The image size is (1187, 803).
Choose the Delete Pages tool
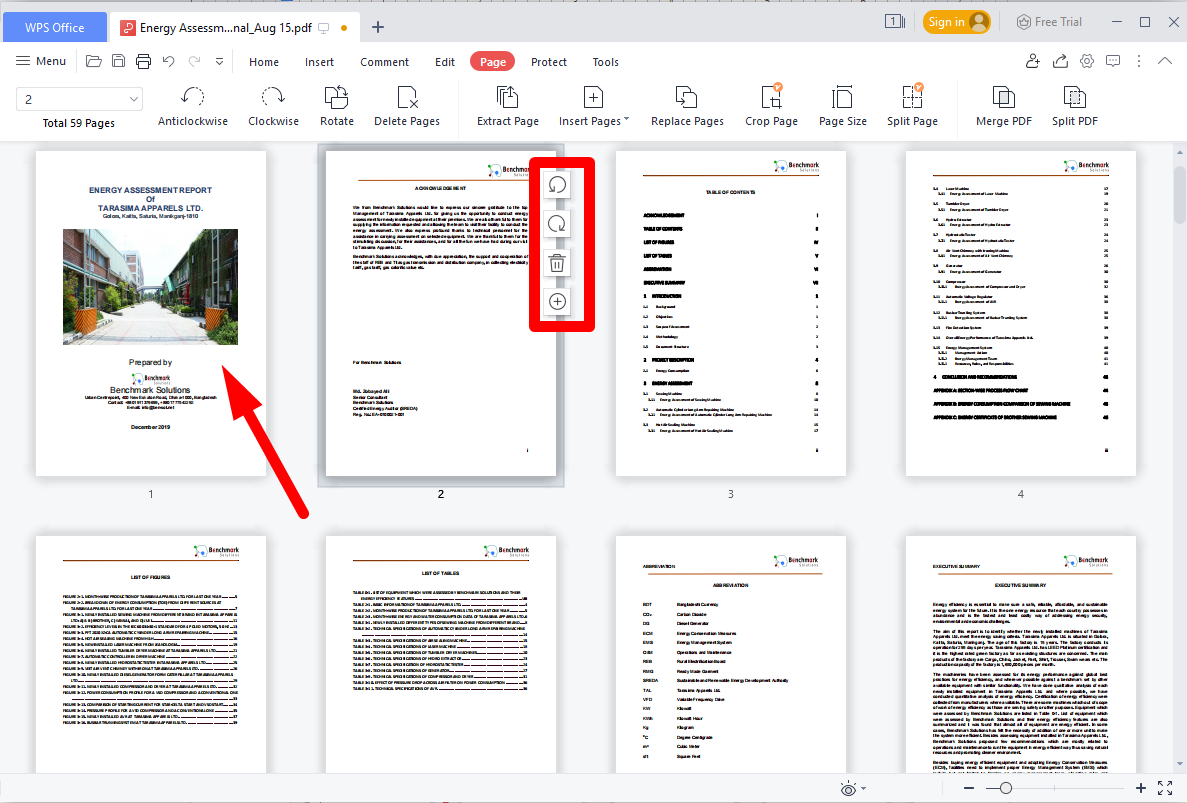click(407, 107)
